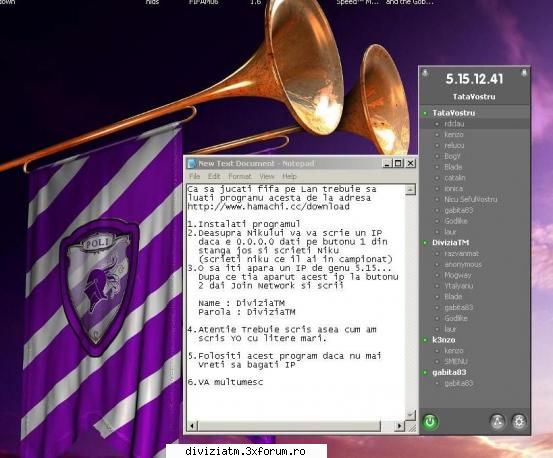Select peer razvanmat in DiviziaTM
Screen dimensions: 553x458
coord(474,254)
